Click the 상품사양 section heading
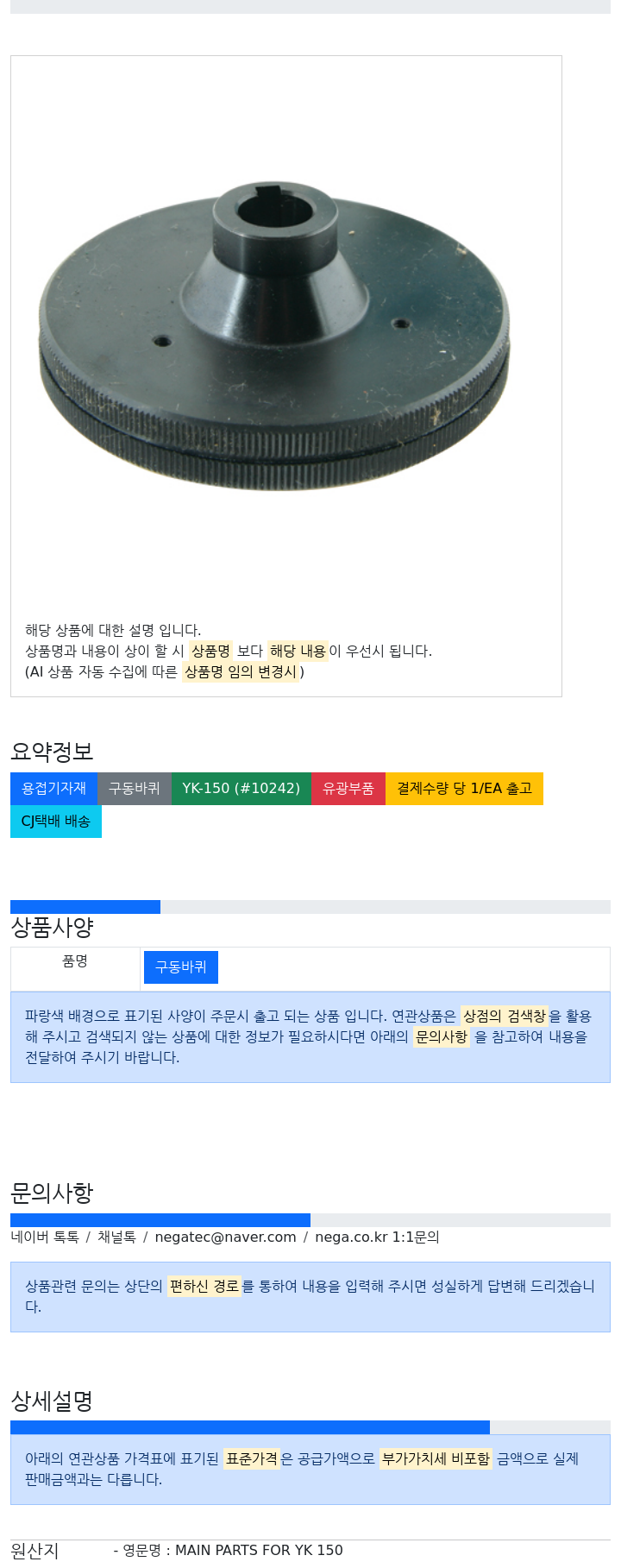 52,928
